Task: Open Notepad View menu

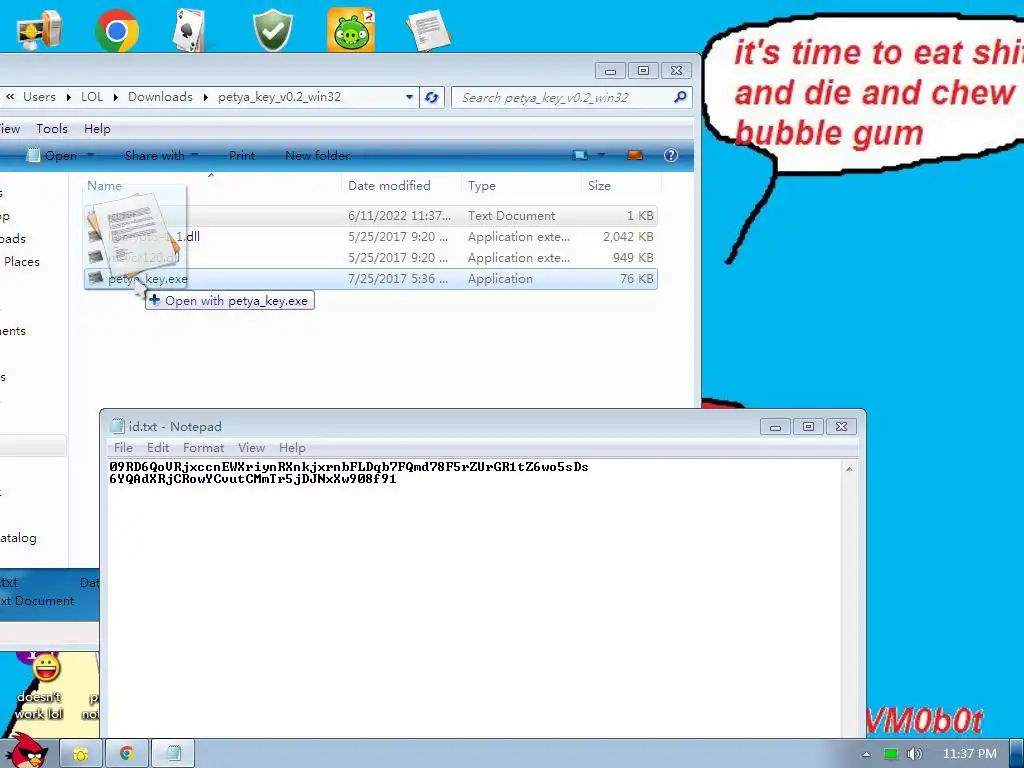Action: point(251,447)
